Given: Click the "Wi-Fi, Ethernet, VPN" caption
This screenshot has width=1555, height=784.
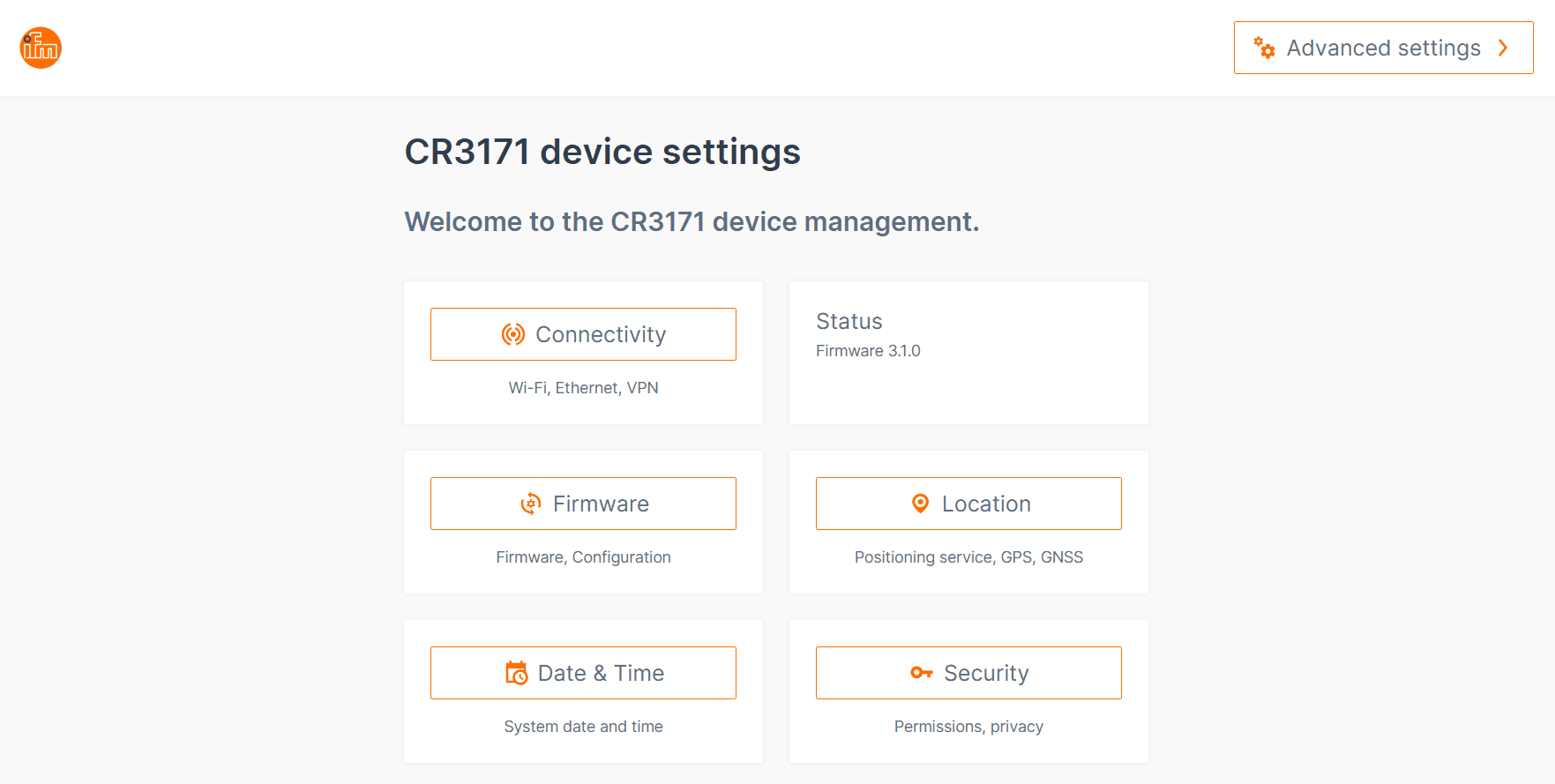Looking at the screenshot, I should click(583, 388).
